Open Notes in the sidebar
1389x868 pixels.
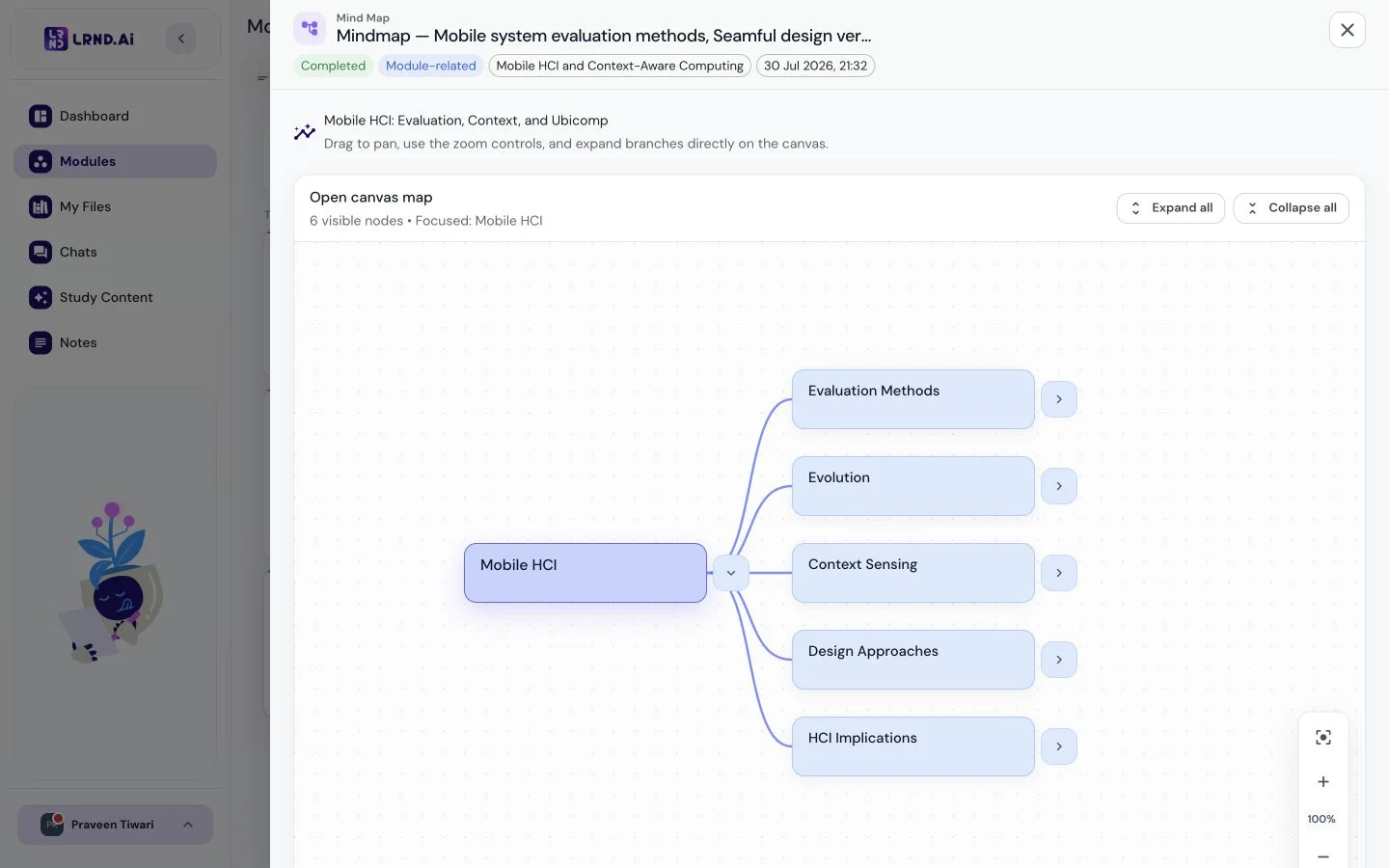pyautogui.click(x=115, y=342)
